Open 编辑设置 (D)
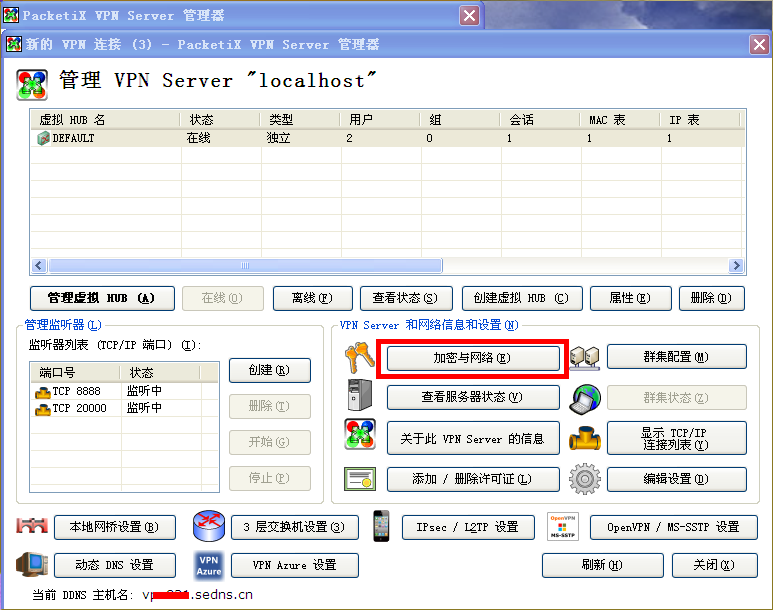Viewport: 773px width, 610px height. [x=677, y=479]
